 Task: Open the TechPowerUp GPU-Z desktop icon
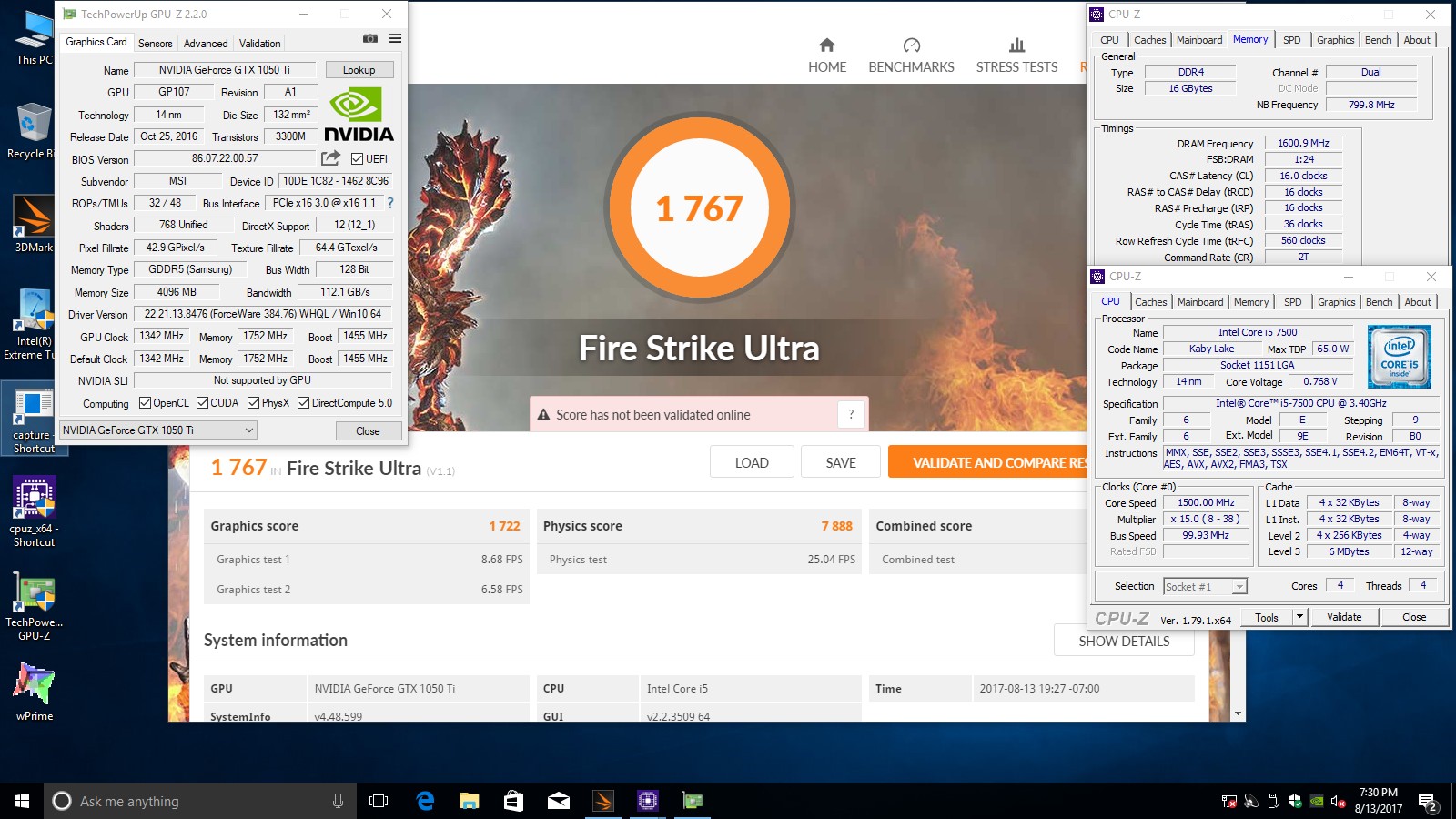click(34, 608)
